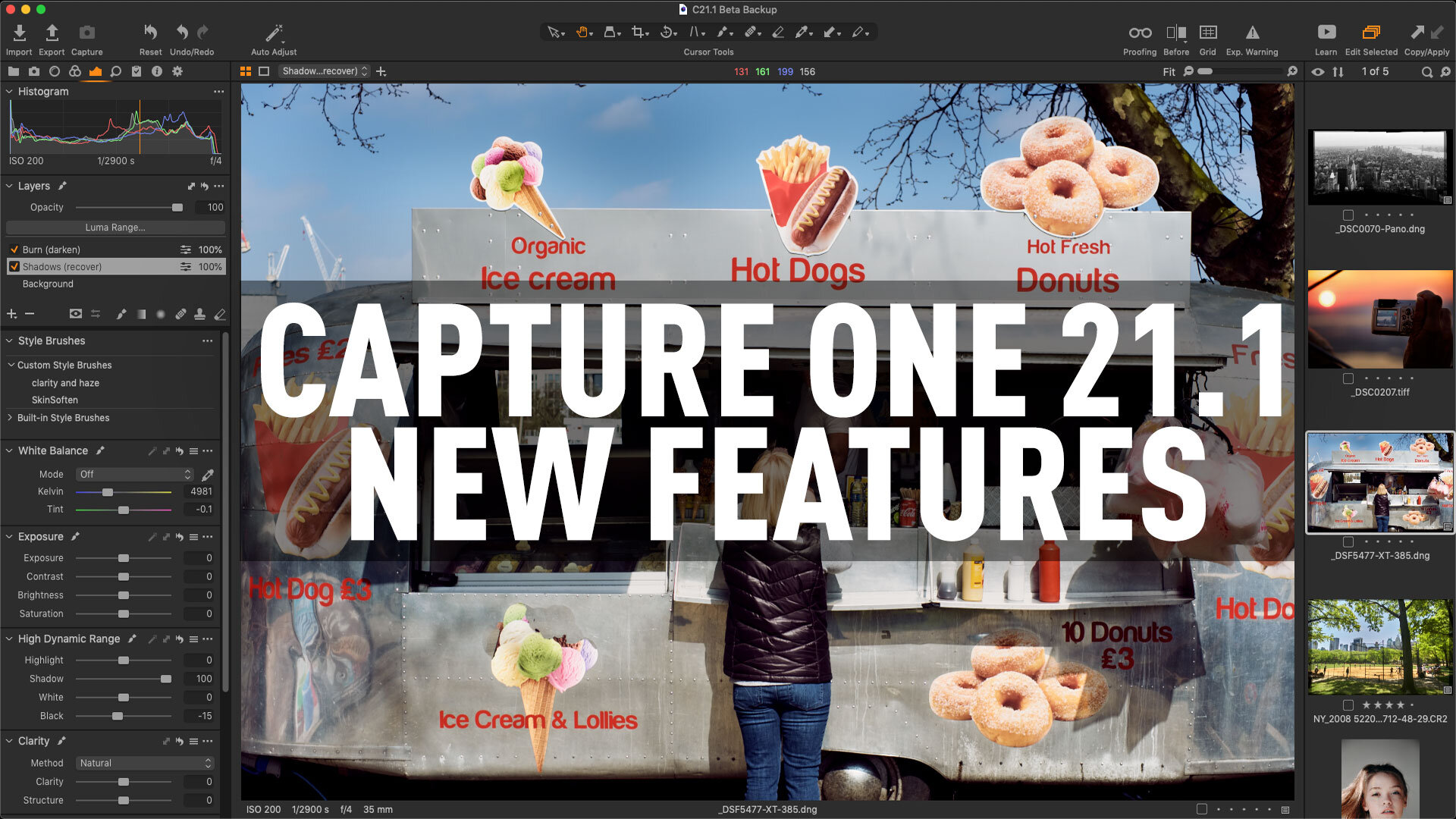Viewport: 1456px width, 819px height.
Task: Switch to Color circles tool tab
Action: click(x=75, y=71)
